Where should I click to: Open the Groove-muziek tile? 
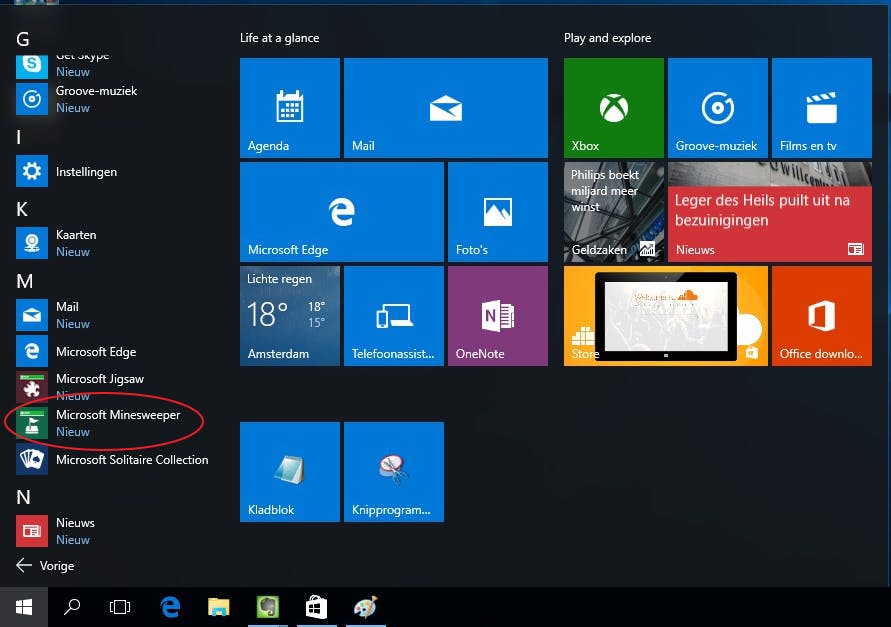click(x=718, y=107)
